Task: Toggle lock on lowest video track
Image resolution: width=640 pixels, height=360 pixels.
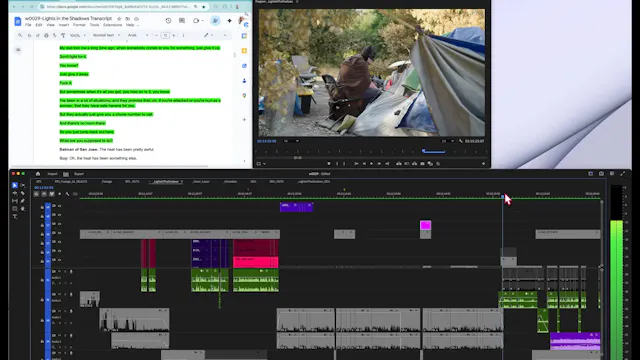Action: pyautogui.click(x=42, y=261)
